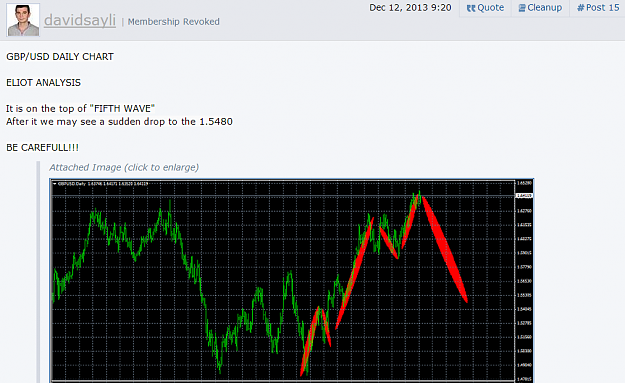The width and height of the screenshot is (625, 383).
Task: Click the 'GBP/USD DAILY CHART' text line
Action: pyautogui.click(x=60, y=57)
